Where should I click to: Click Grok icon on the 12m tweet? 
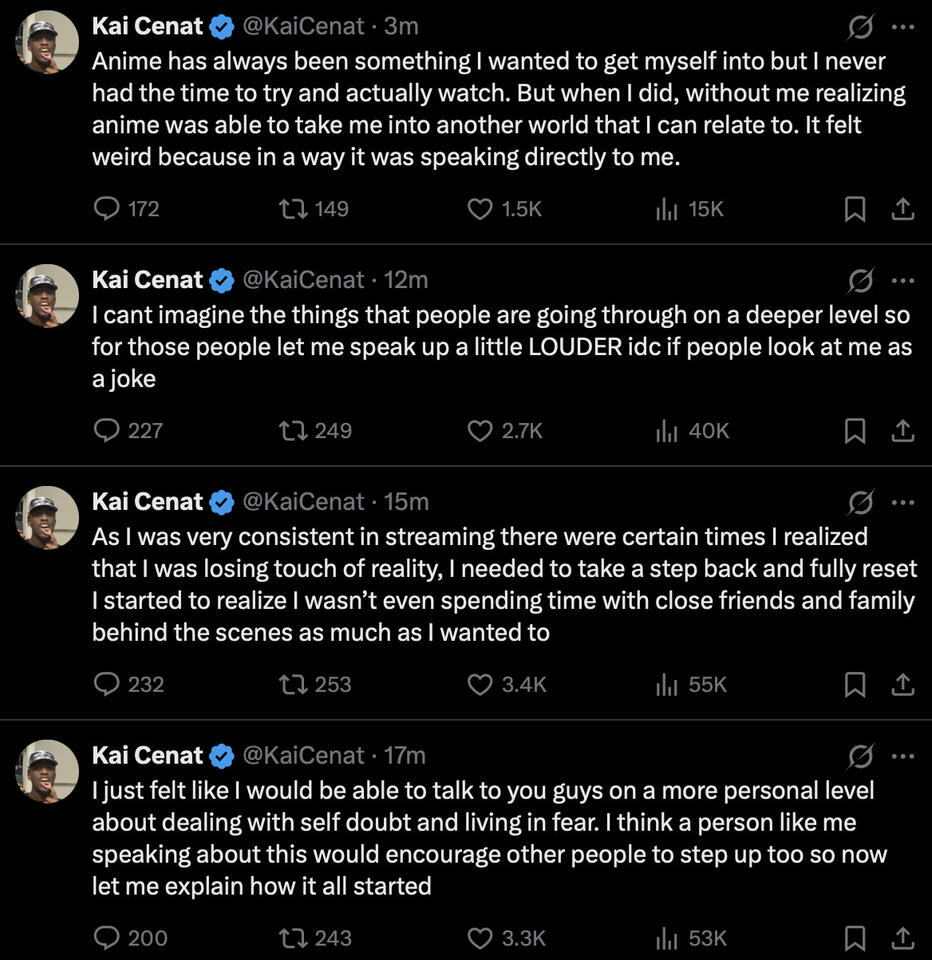pos(860,280)
